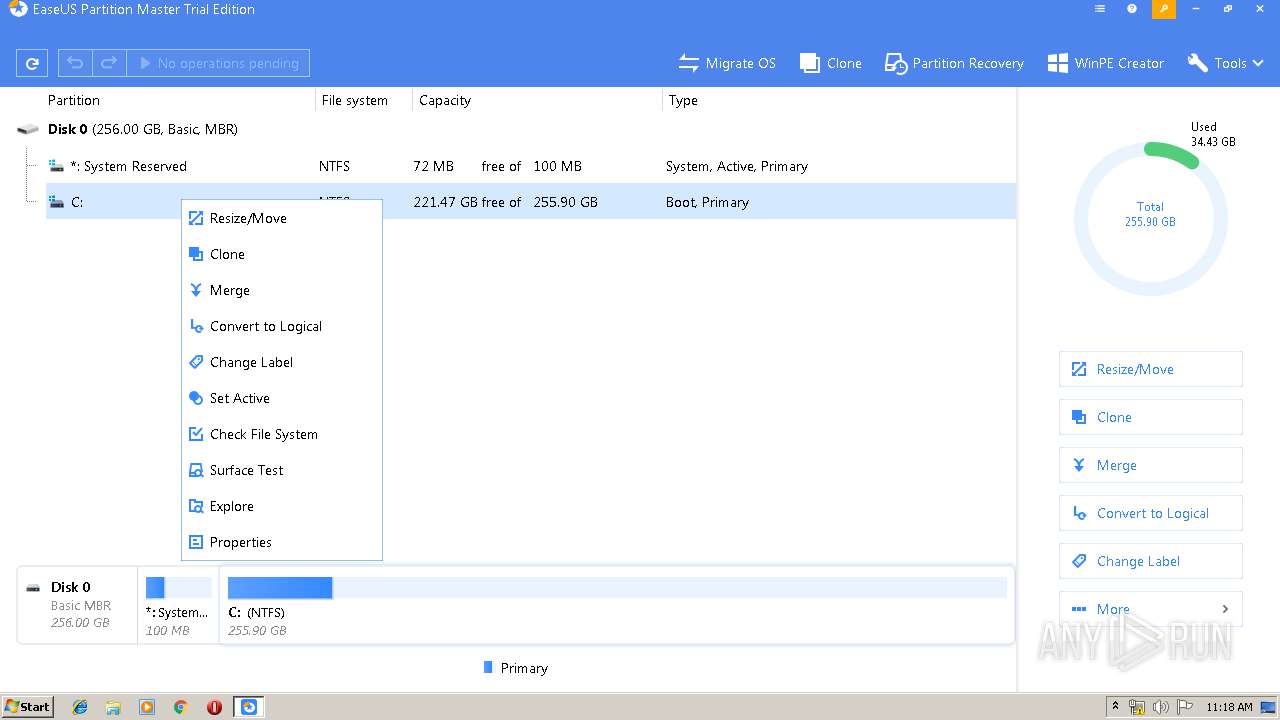1280x720 pixels.
Task: Click Clone button in right panel
Action: (x=1150, y=417)
